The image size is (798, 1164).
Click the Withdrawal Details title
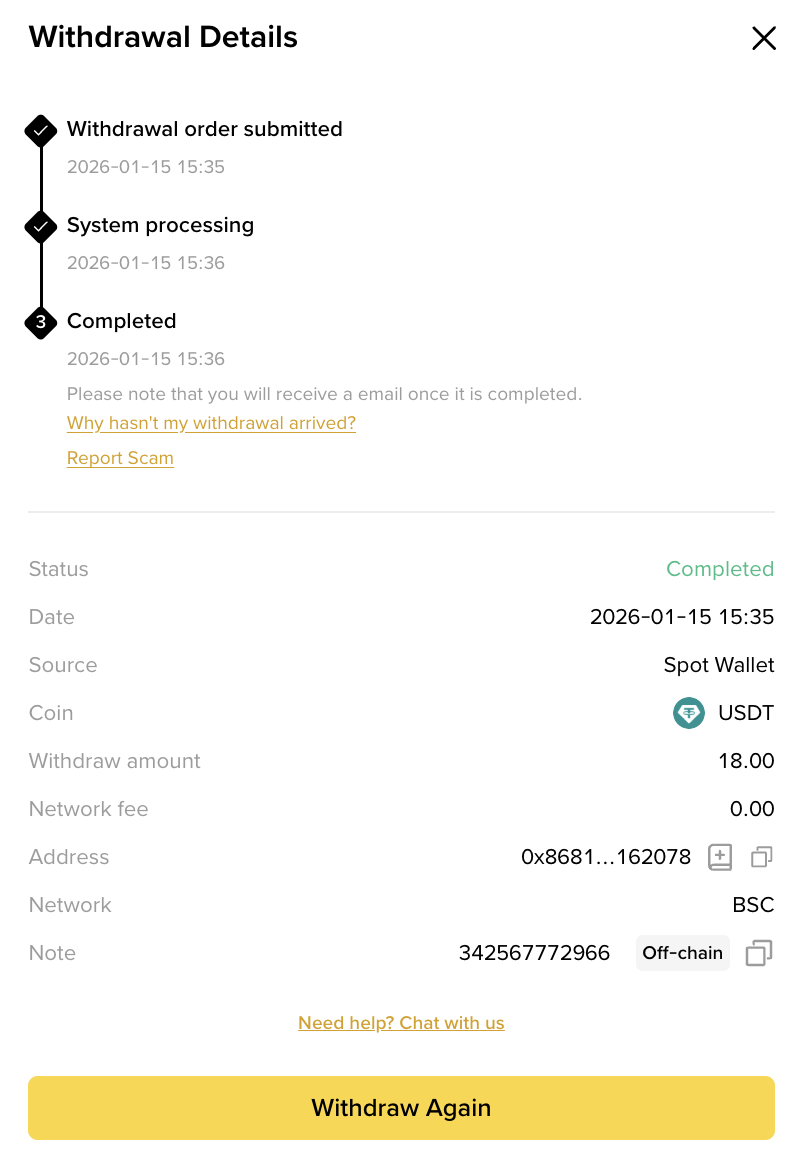[163, 38]
